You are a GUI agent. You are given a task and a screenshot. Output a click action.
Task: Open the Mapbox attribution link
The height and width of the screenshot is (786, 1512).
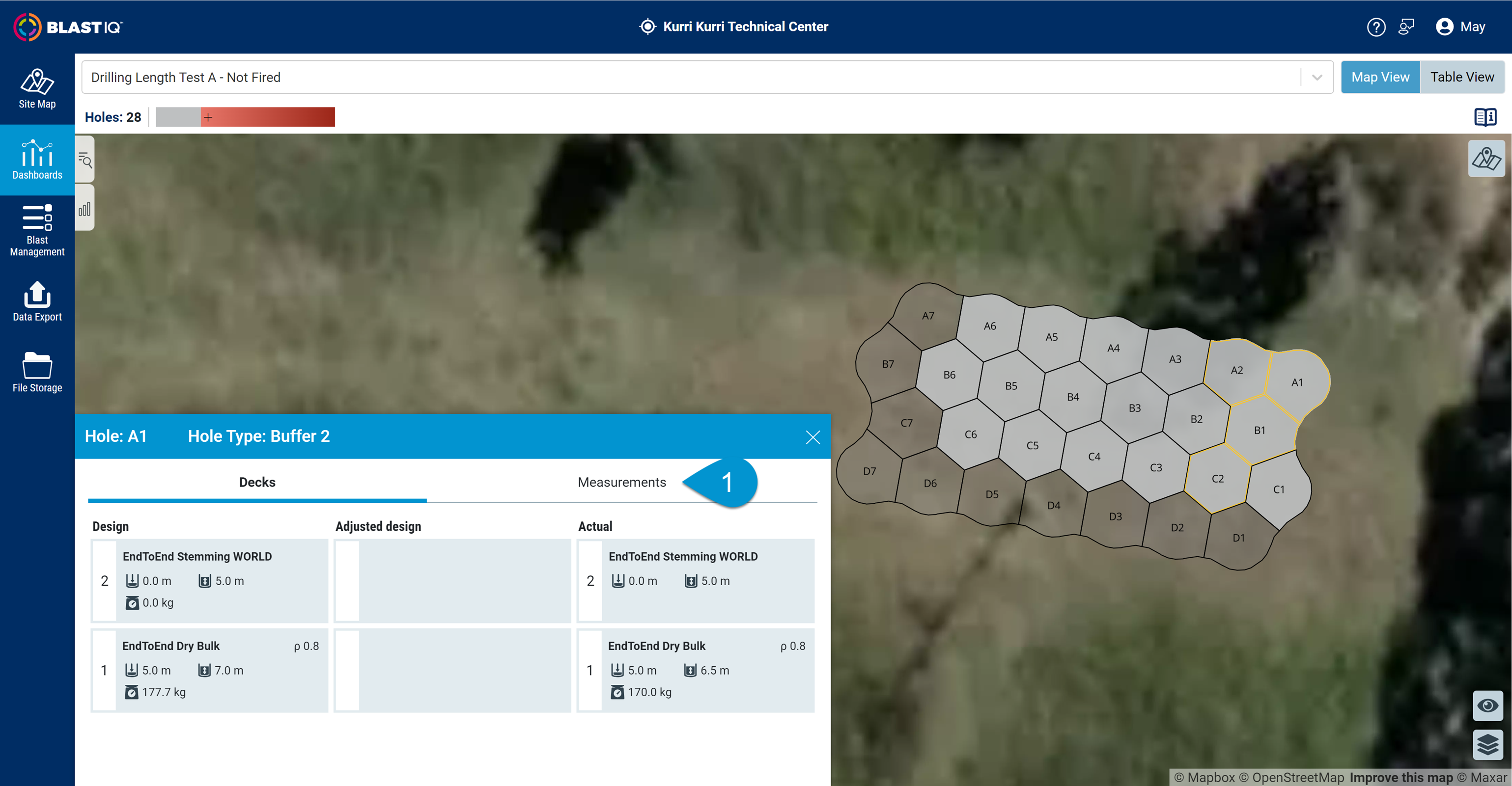click(1204, 778)
